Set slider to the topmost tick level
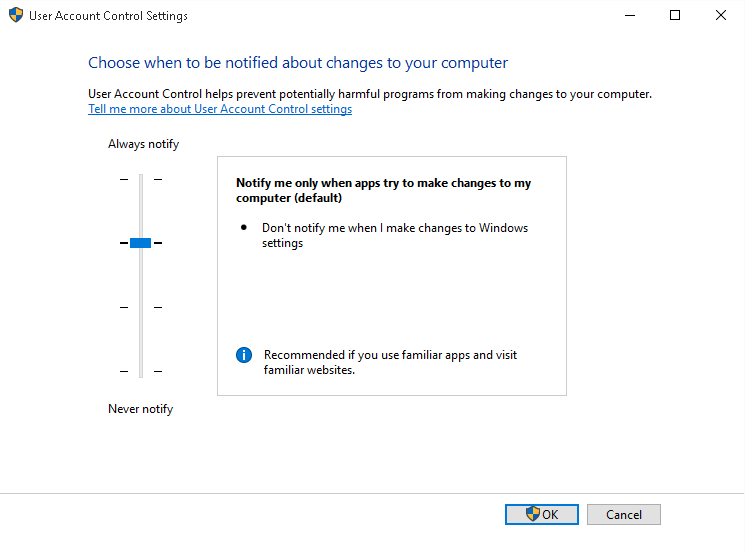745x552 pixels. pyautogui.click(x=141, y=179)
